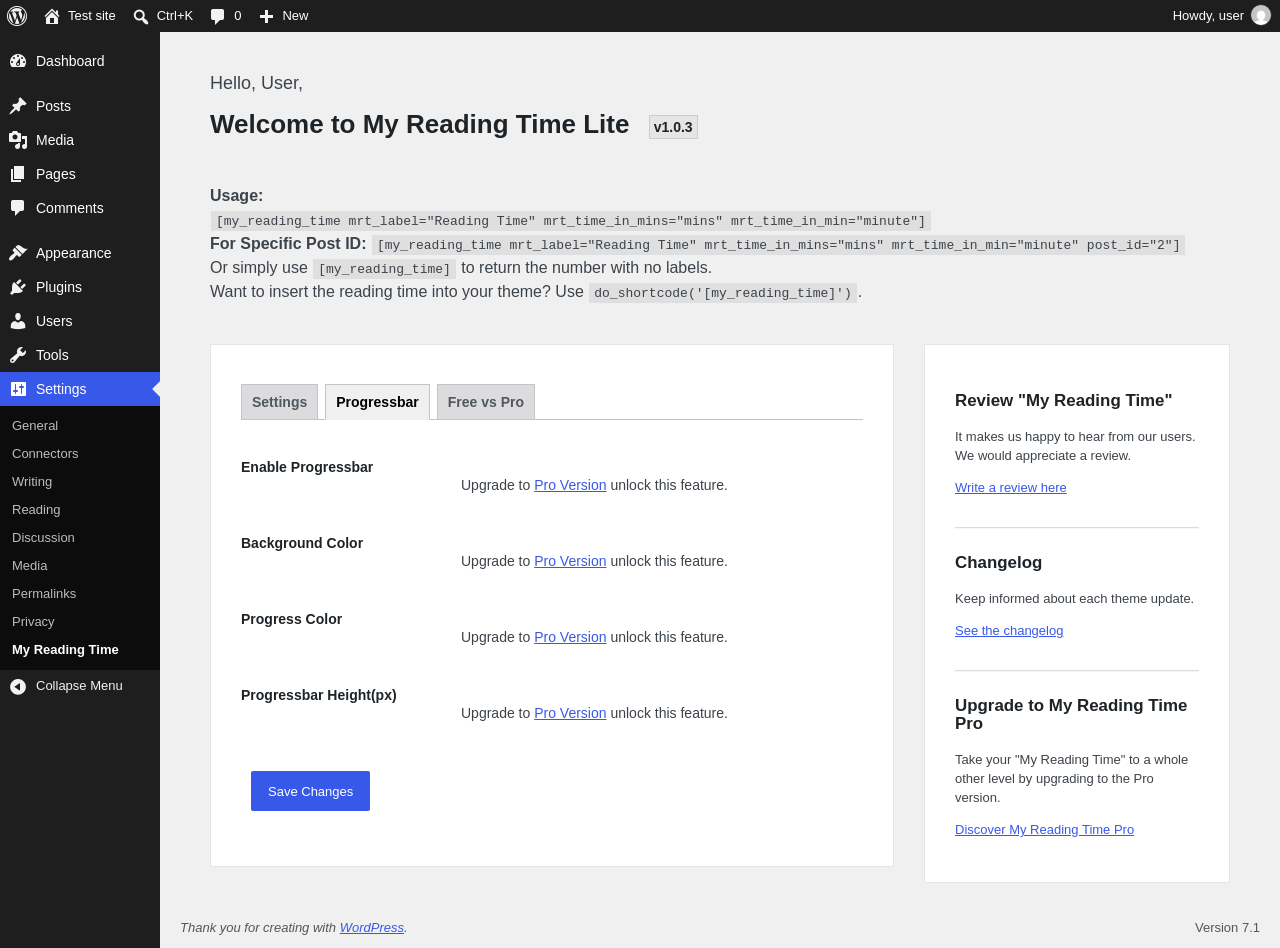Follow Pro Version link for Background Color
This screenshot has height=948, width=1280.
pos(570,561)
